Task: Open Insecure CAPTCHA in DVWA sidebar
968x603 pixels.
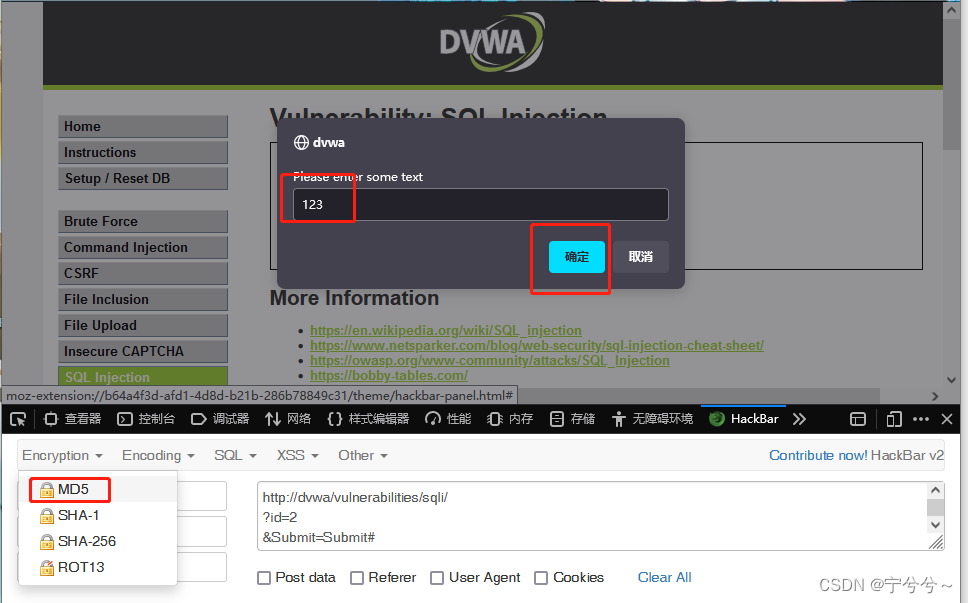Action: click(143, 351)
